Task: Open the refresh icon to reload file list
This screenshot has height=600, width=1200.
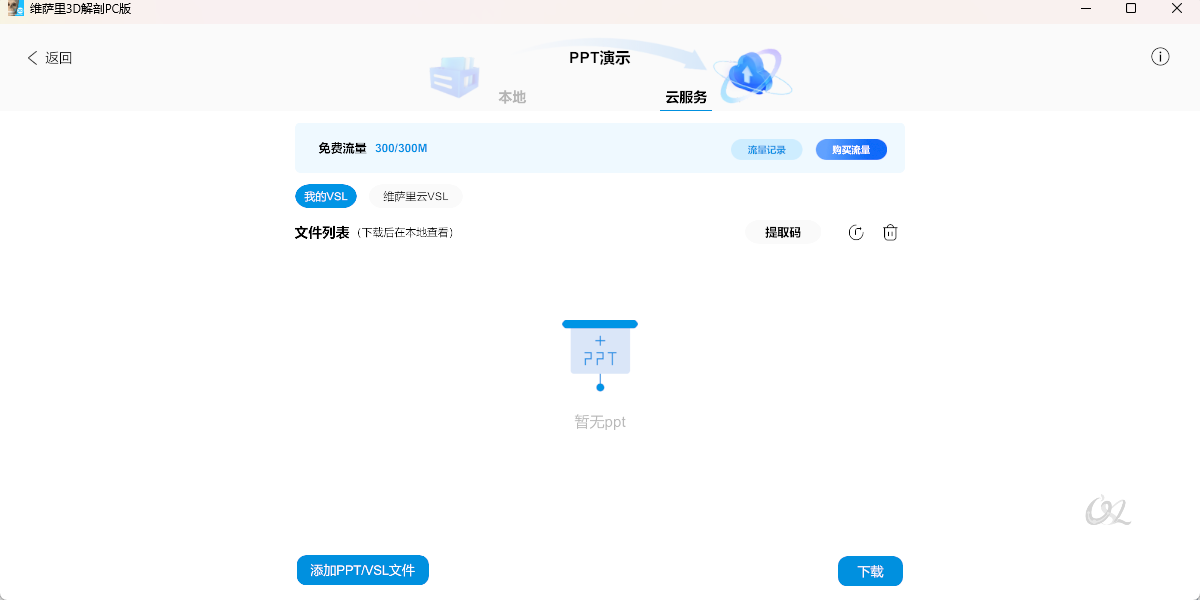Action: click(855, 232)
